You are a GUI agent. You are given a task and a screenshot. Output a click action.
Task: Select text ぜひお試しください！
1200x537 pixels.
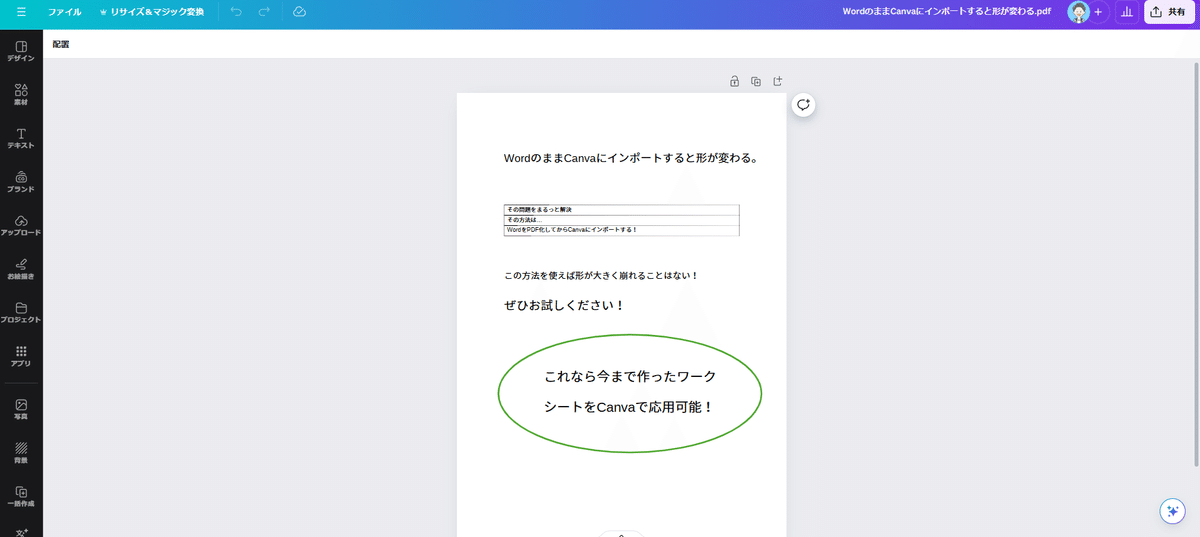(565, 305)
